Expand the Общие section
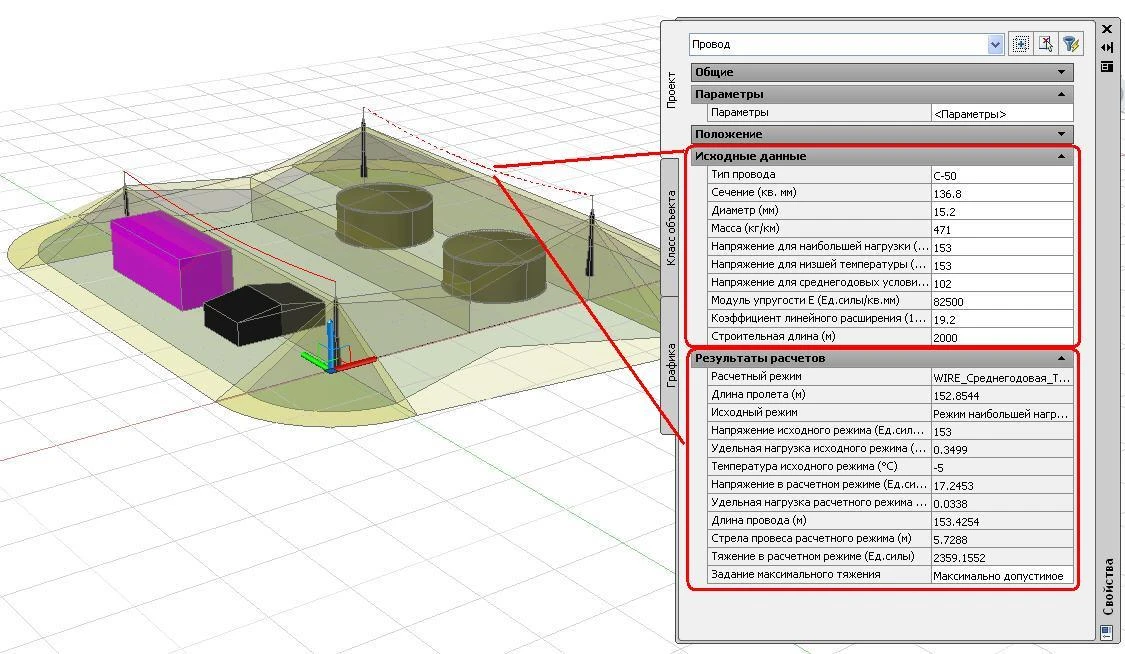This screenshot has width=1125, height=654. tap(1061, 72)
